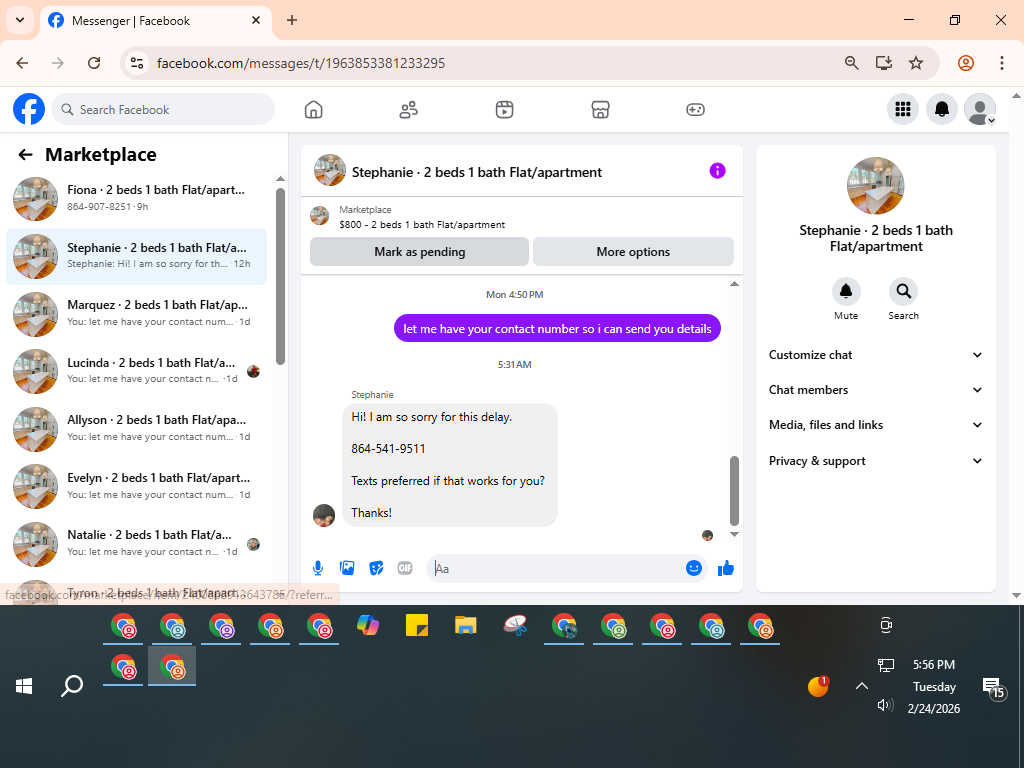Open Windows taskbar search
The height and width of the screenshot is (768, 1024).
[x=72, y=686]
